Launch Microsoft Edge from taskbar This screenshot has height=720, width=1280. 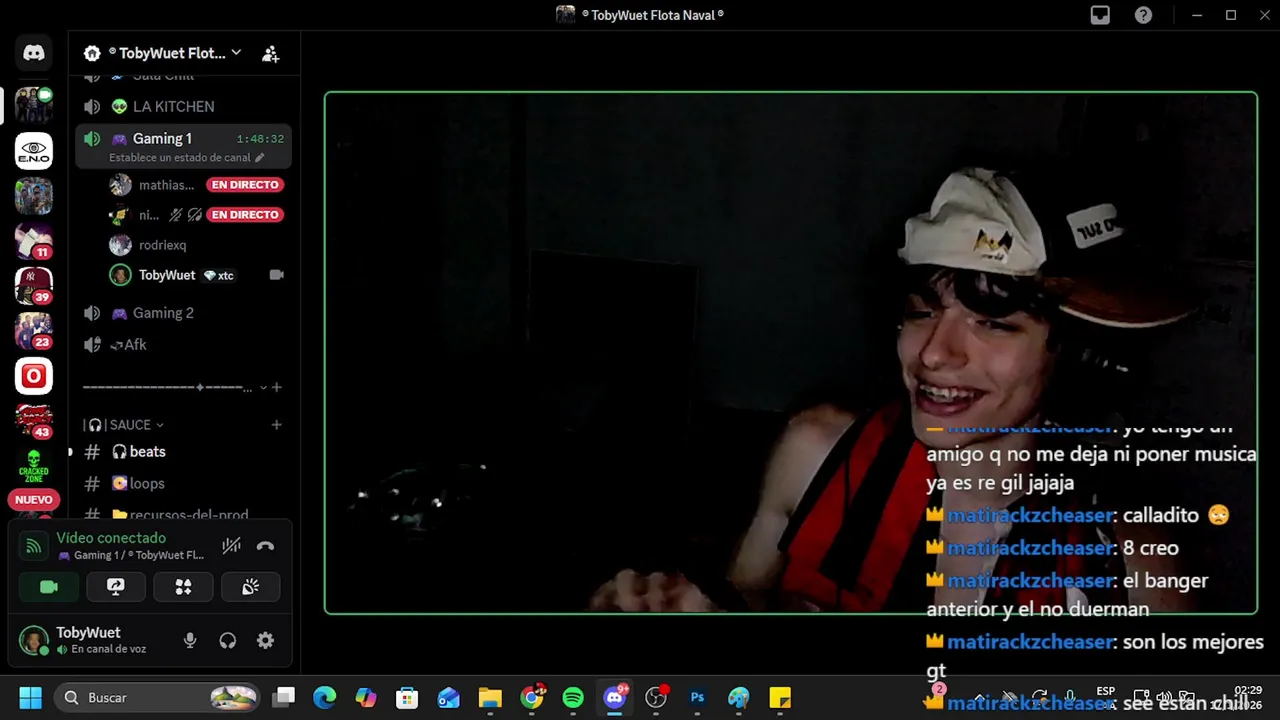(x=325, y=698)
